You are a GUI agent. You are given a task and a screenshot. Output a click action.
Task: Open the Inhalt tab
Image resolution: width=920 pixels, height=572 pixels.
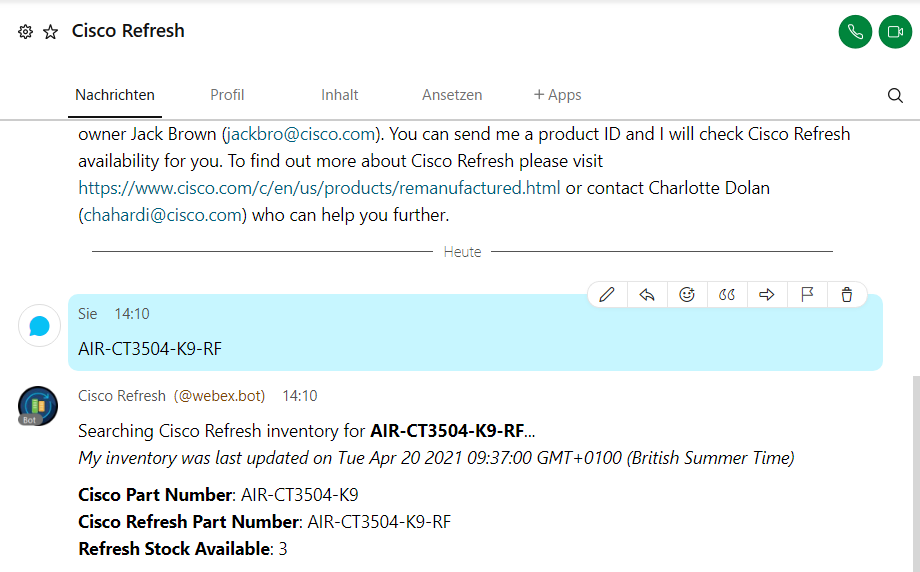tap(340, 95)
